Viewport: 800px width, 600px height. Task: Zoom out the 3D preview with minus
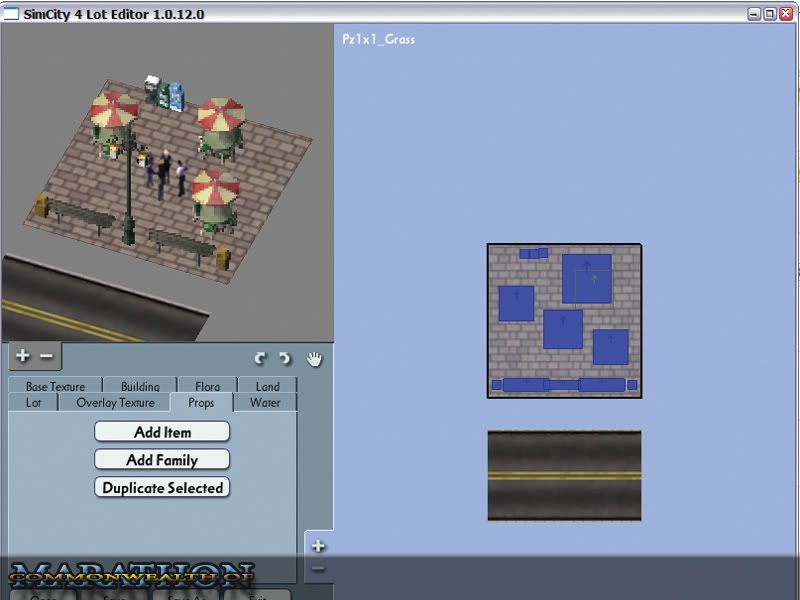(46, 356)
